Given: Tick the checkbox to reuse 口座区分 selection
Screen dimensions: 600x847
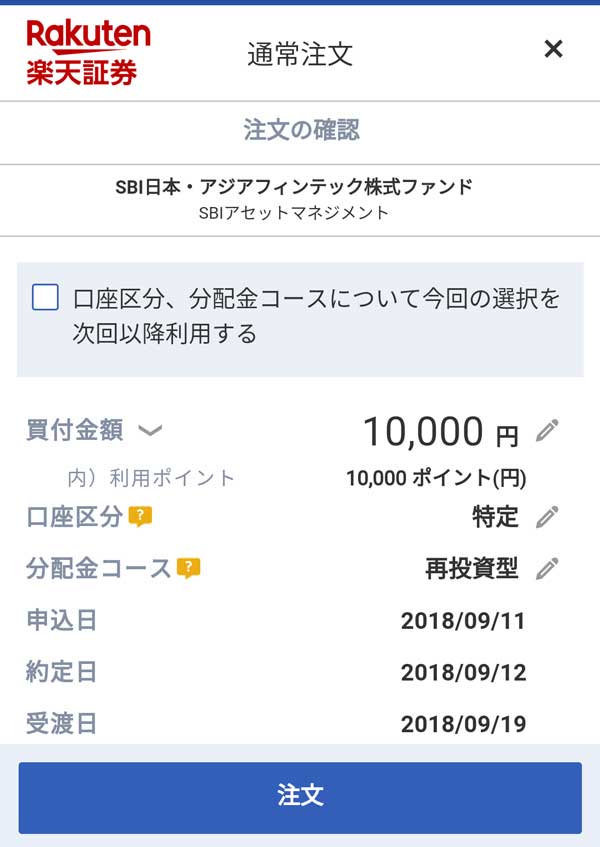Looking at the screenshot, I should pos(45,298).
